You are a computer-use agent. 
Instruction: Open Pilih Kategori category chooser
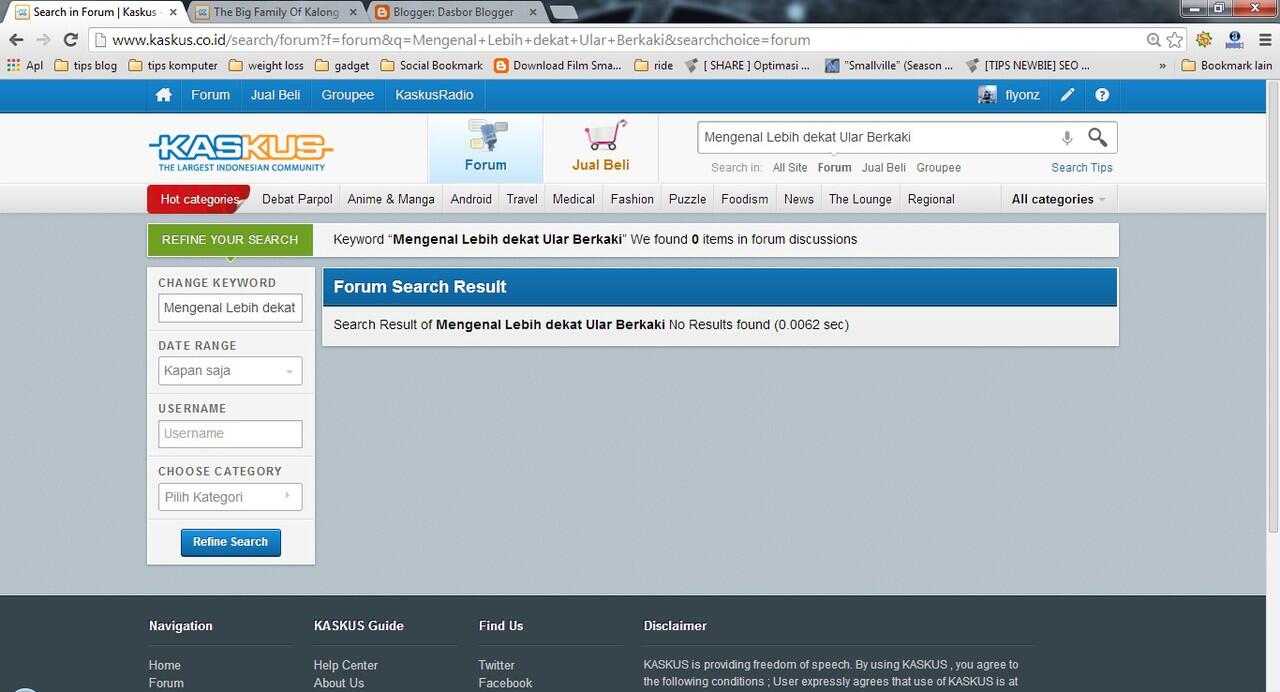[230, 497]
